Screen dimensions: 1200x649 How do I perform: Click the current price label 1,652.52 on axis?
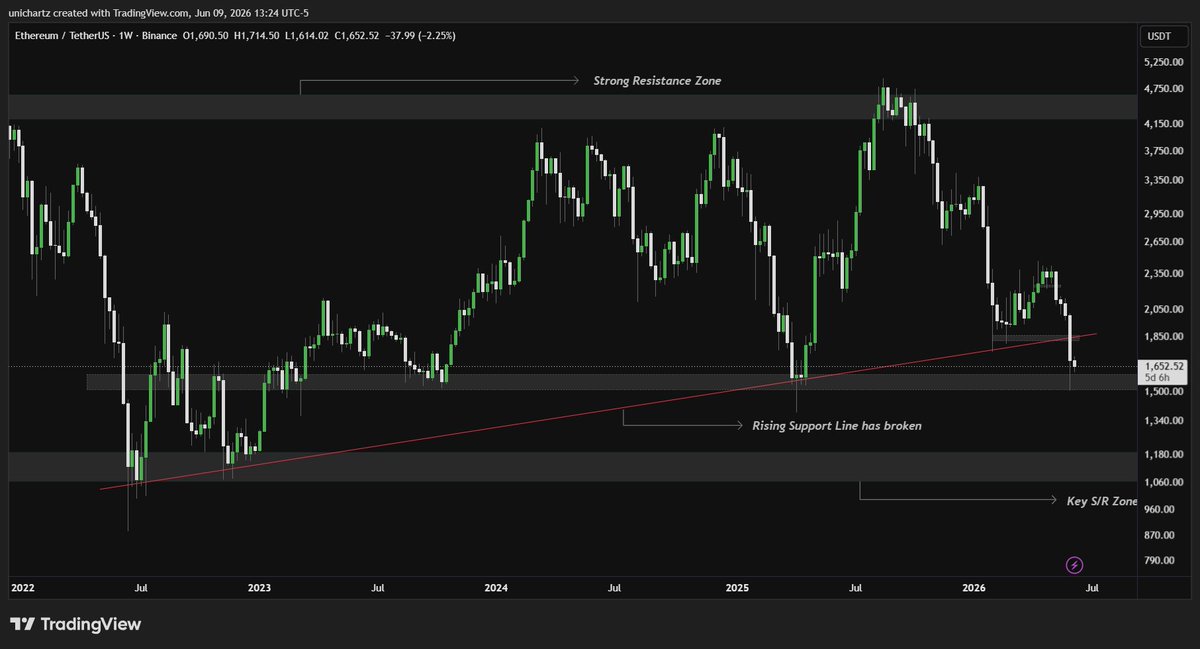[1163, 367]
